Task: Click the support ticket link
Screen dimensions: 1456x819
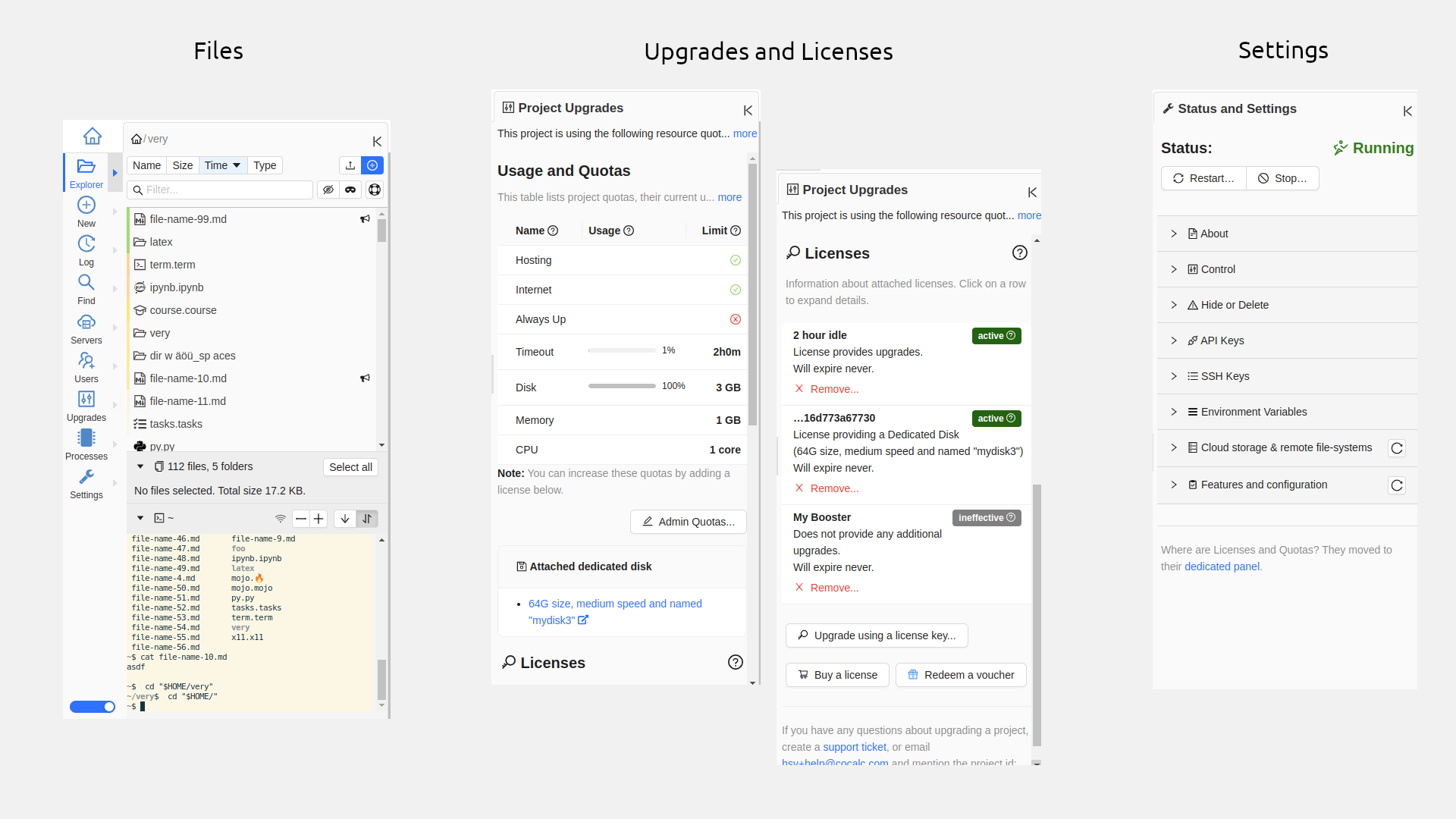Action: [855, 747]
